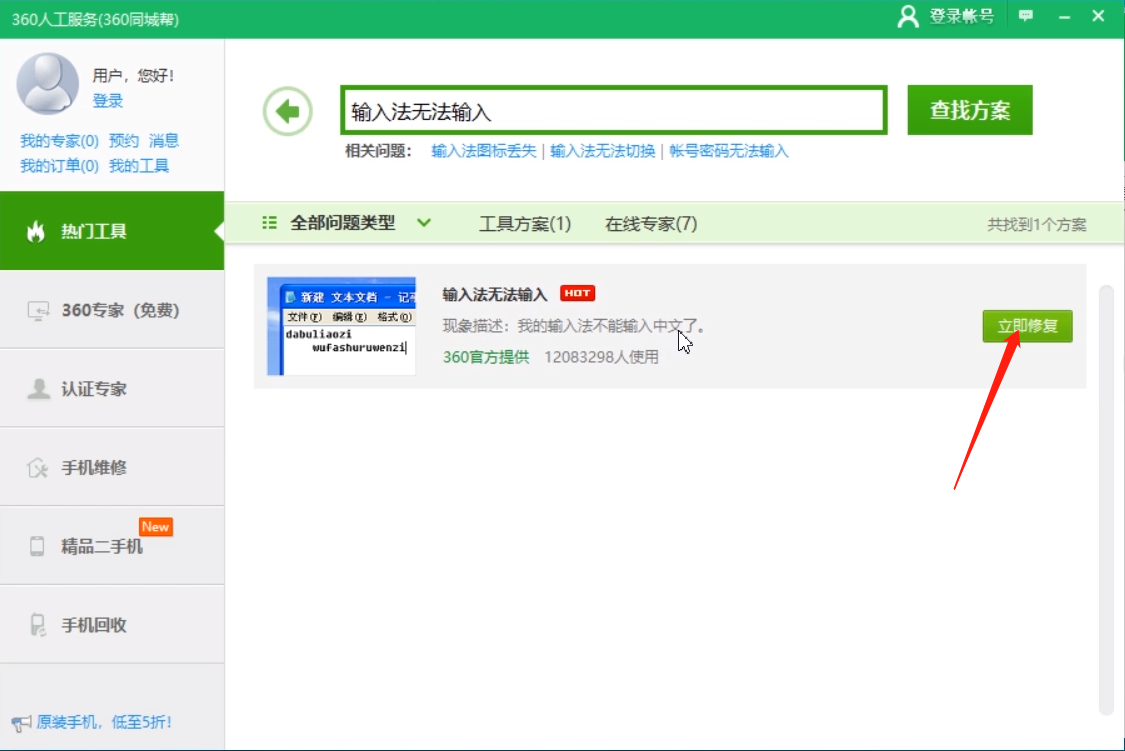This screenshot has width=1125, height=751.
Task: Click the 登录帐号 account icon
Action: coord(908,16)
